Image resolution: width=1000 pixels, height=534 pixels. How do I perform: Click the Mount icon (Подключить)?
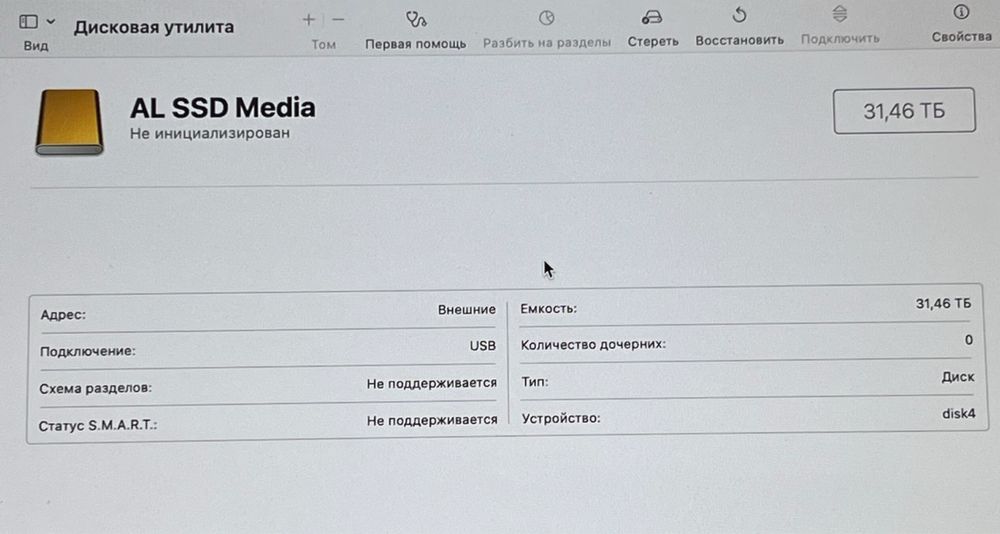(840, 14)
